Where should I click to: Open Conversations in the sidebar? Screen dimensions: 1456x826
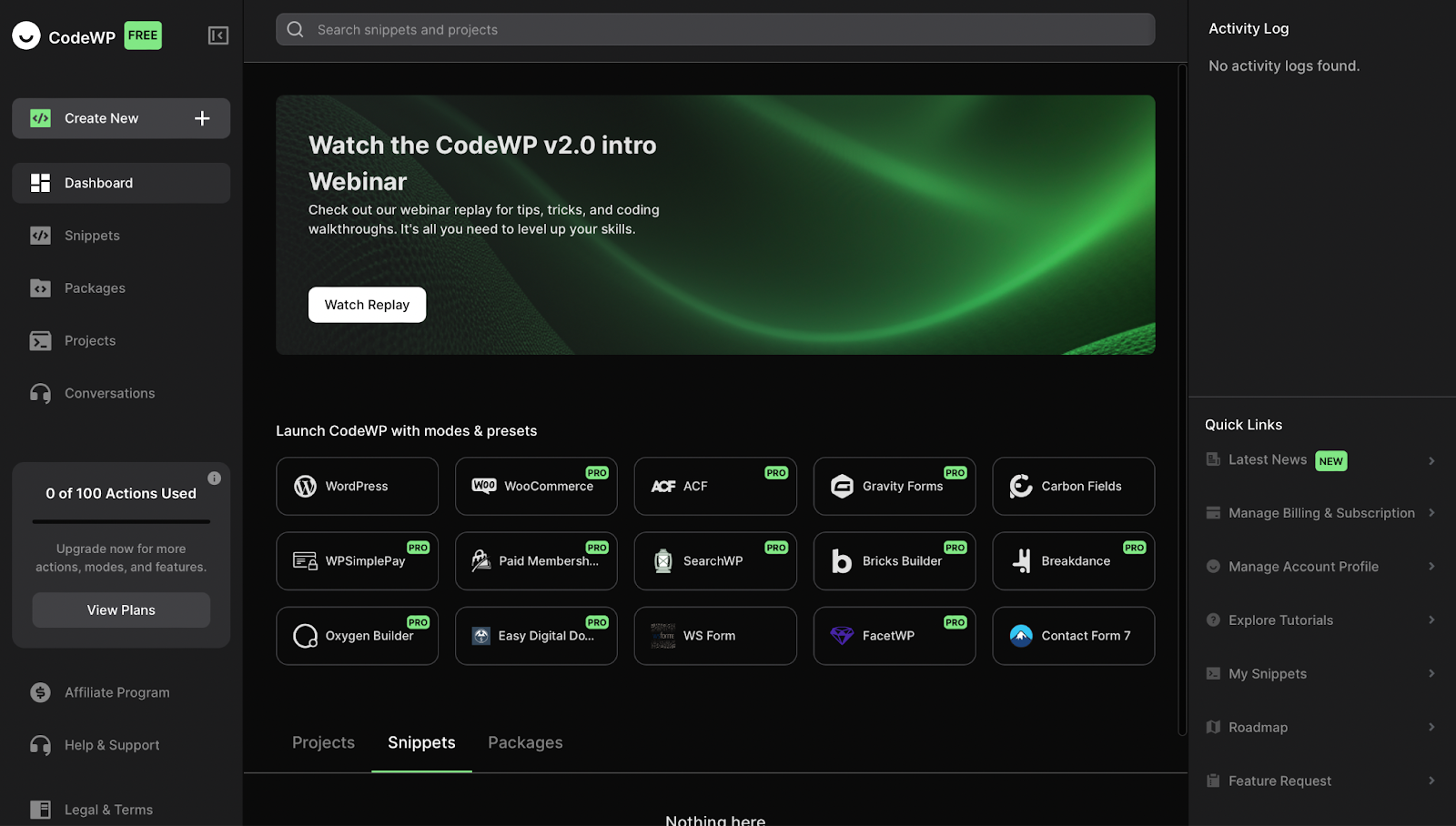[121, 393]
